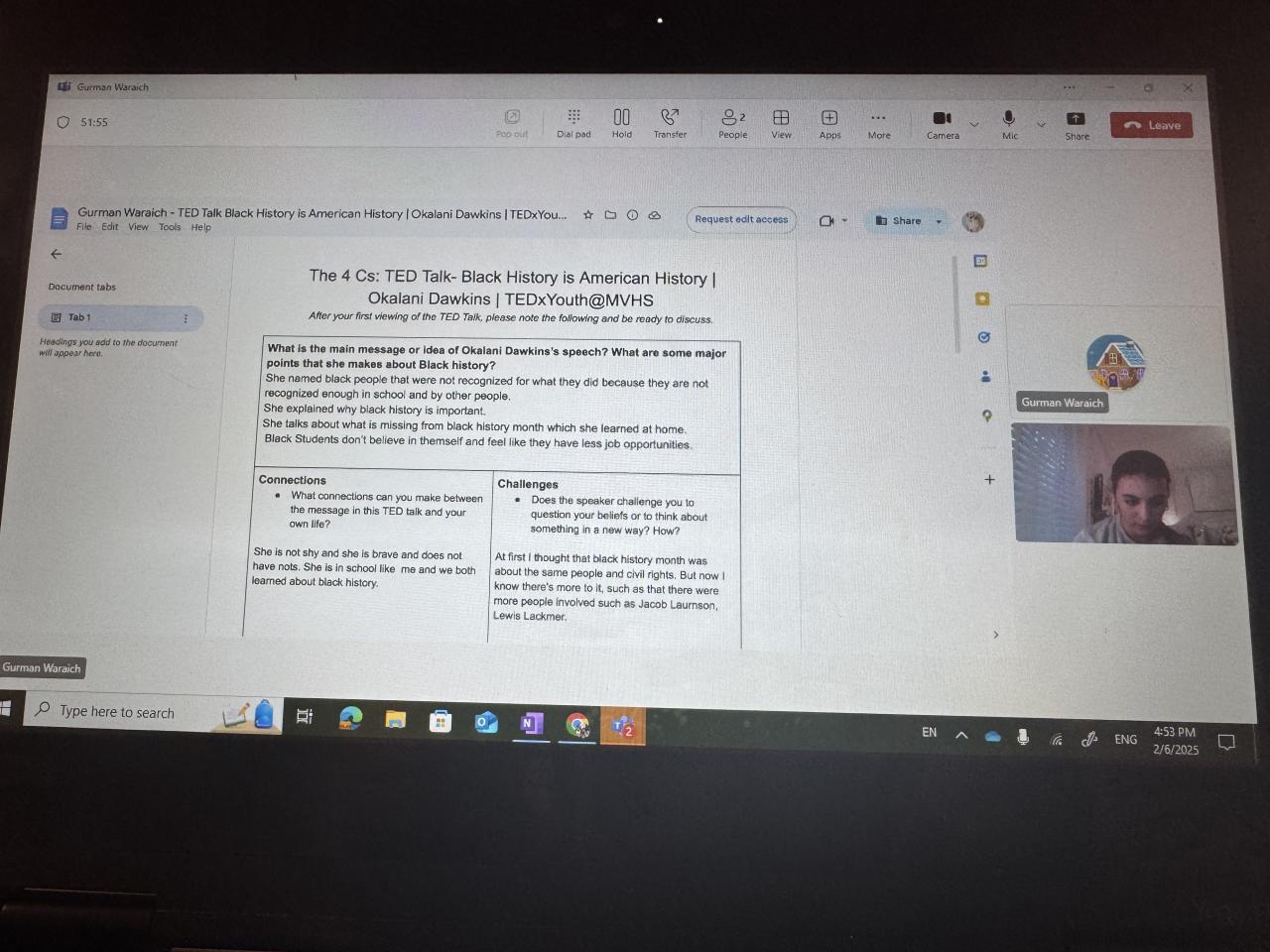Click the Docs vertical scrollbar

(955, 303)
